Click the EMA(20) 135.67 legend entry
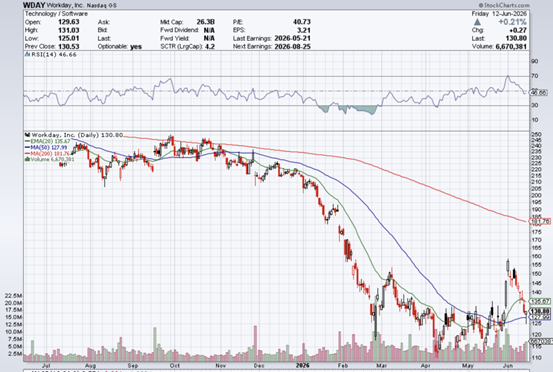 48,141
